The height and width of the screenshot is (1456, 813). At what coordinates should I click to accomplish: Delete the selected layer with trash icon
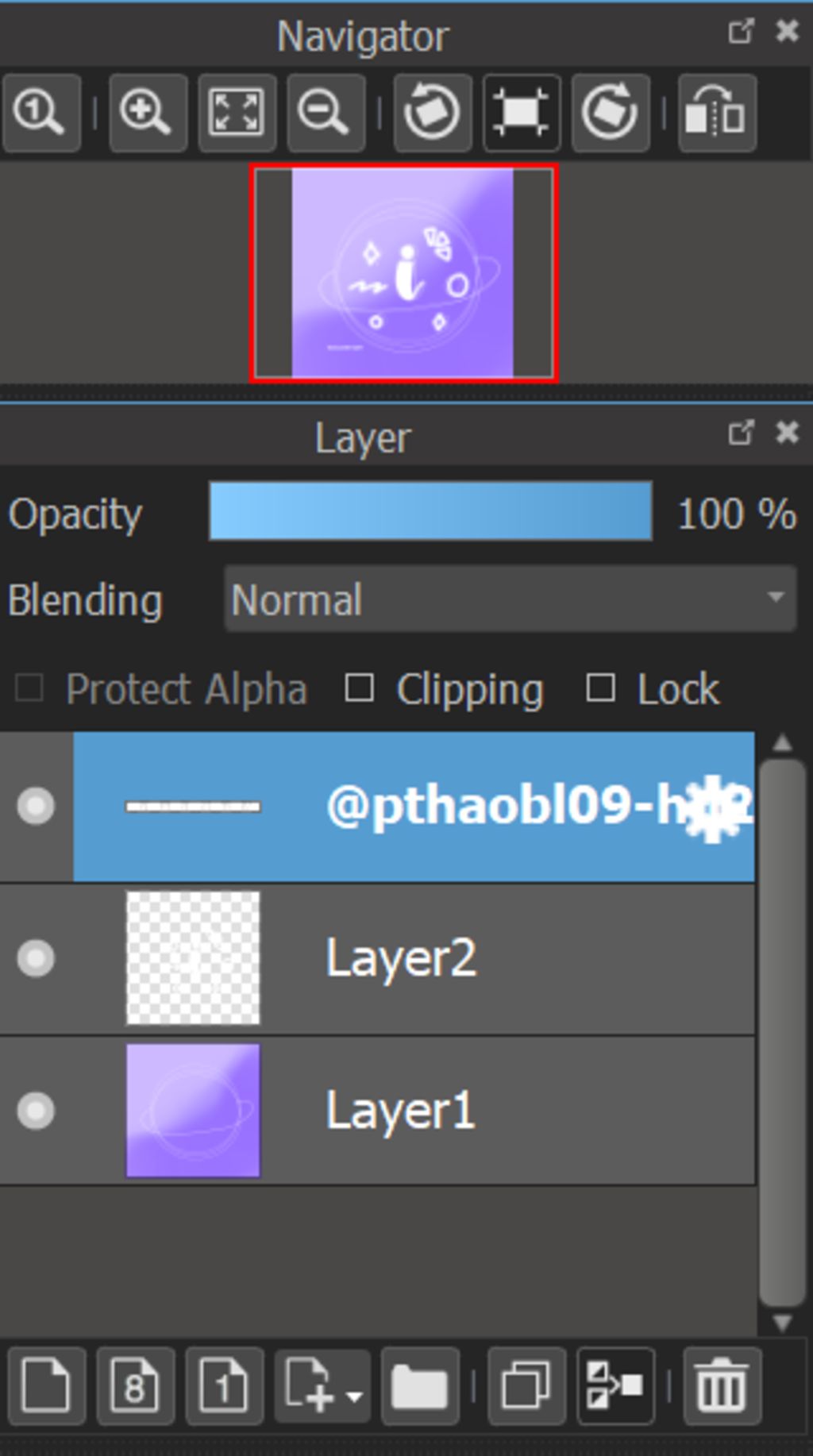click(722, 1385)
